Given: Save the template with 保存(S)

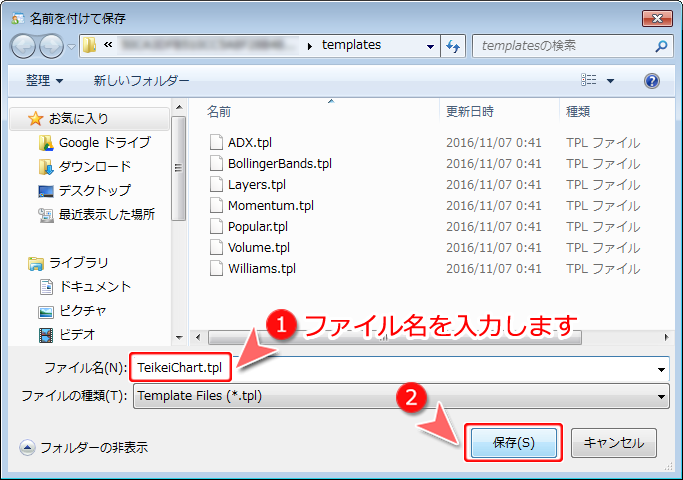Looking at the screenshot, I should 514,443.
